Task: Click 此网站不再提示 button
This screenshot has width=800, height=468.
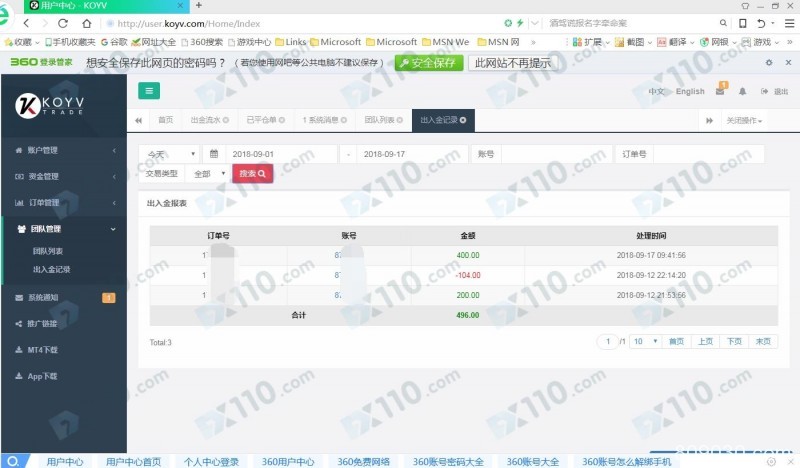Action: tap(512, 63)
